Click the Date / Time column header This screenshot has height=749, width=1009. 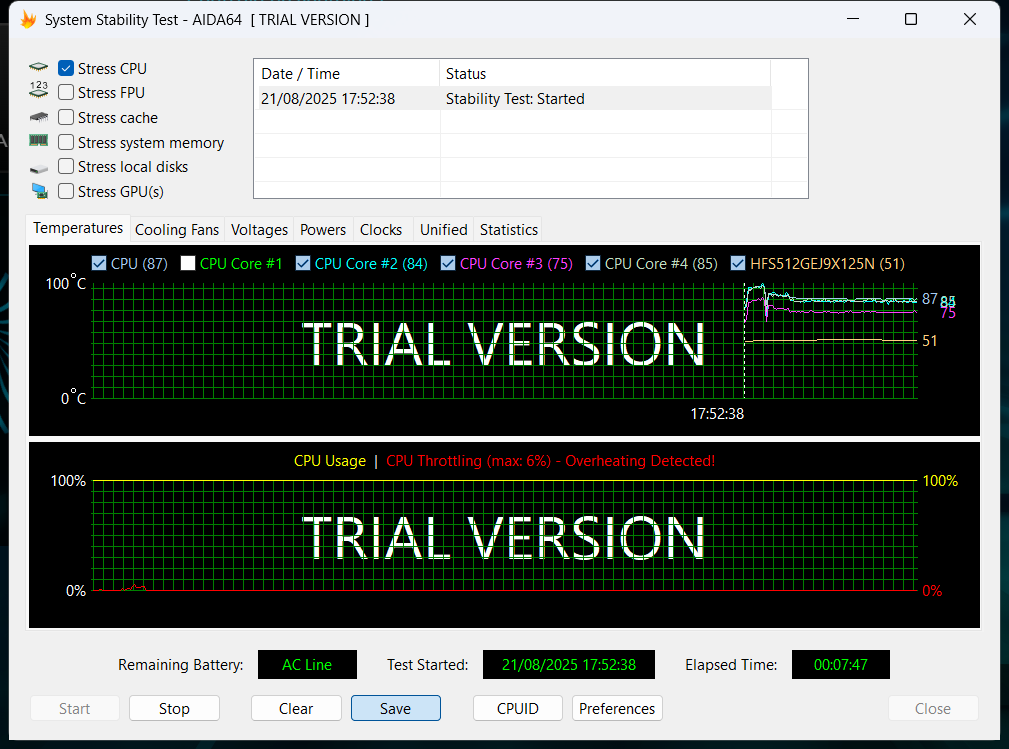click(347, 73)
